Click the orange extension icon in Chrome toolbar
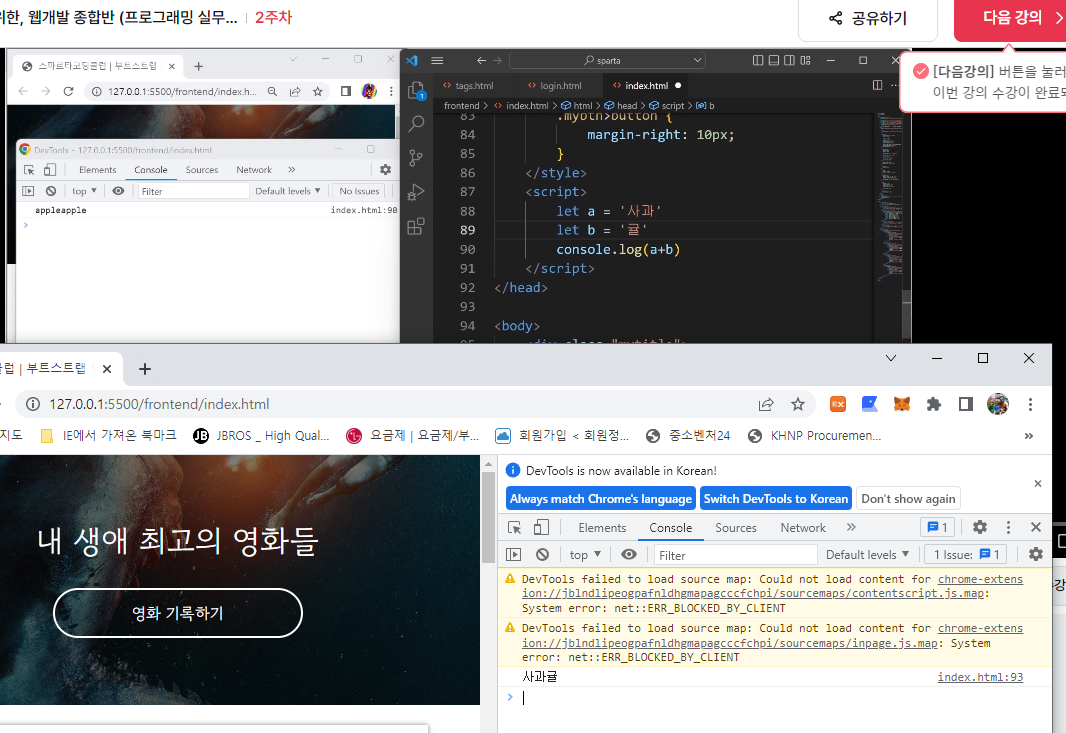Screen dimensions: 1066x733 pyautogui.click(x=838, y=404)
